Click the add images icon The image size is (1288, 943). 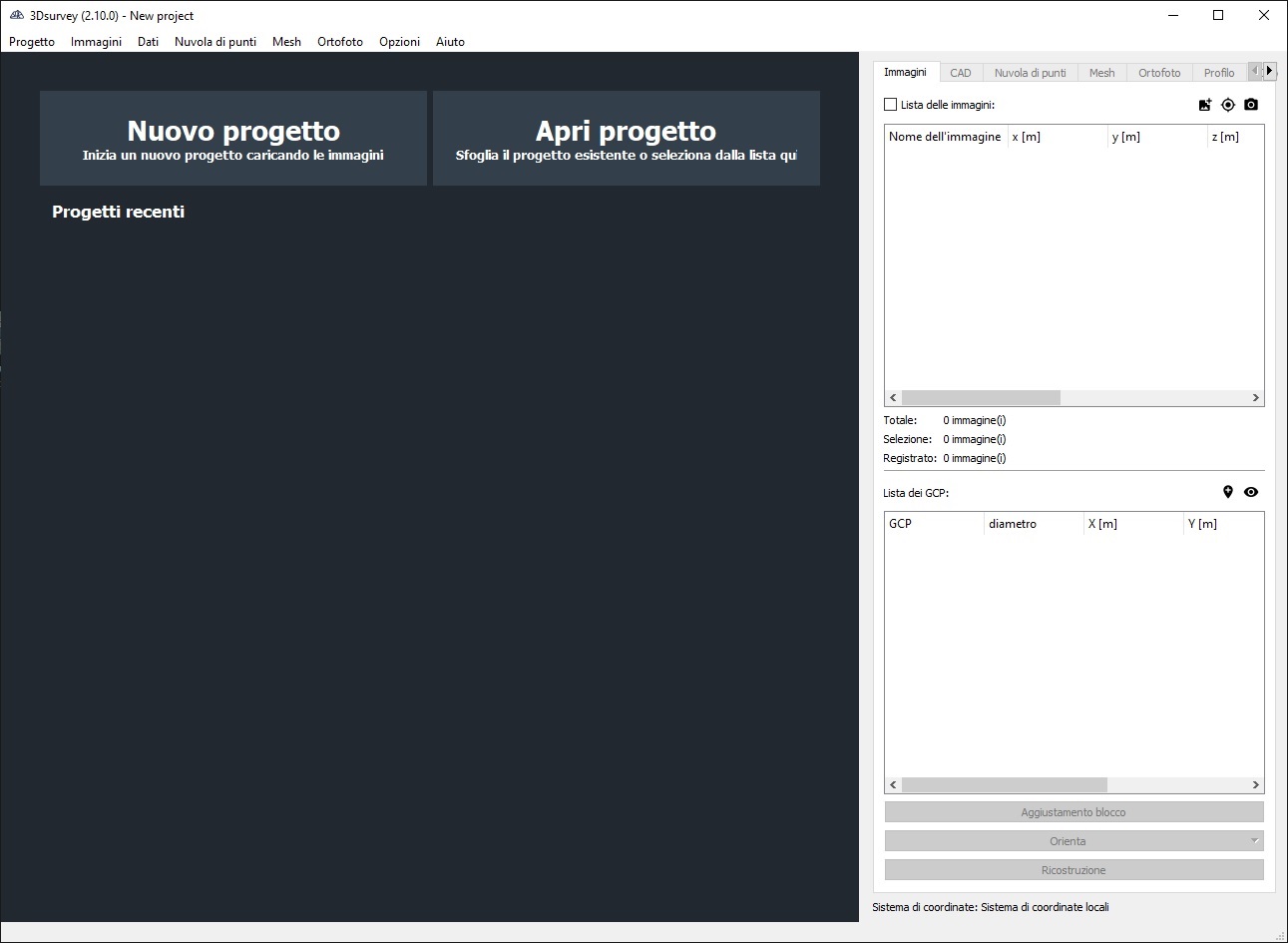[1205, 105]
